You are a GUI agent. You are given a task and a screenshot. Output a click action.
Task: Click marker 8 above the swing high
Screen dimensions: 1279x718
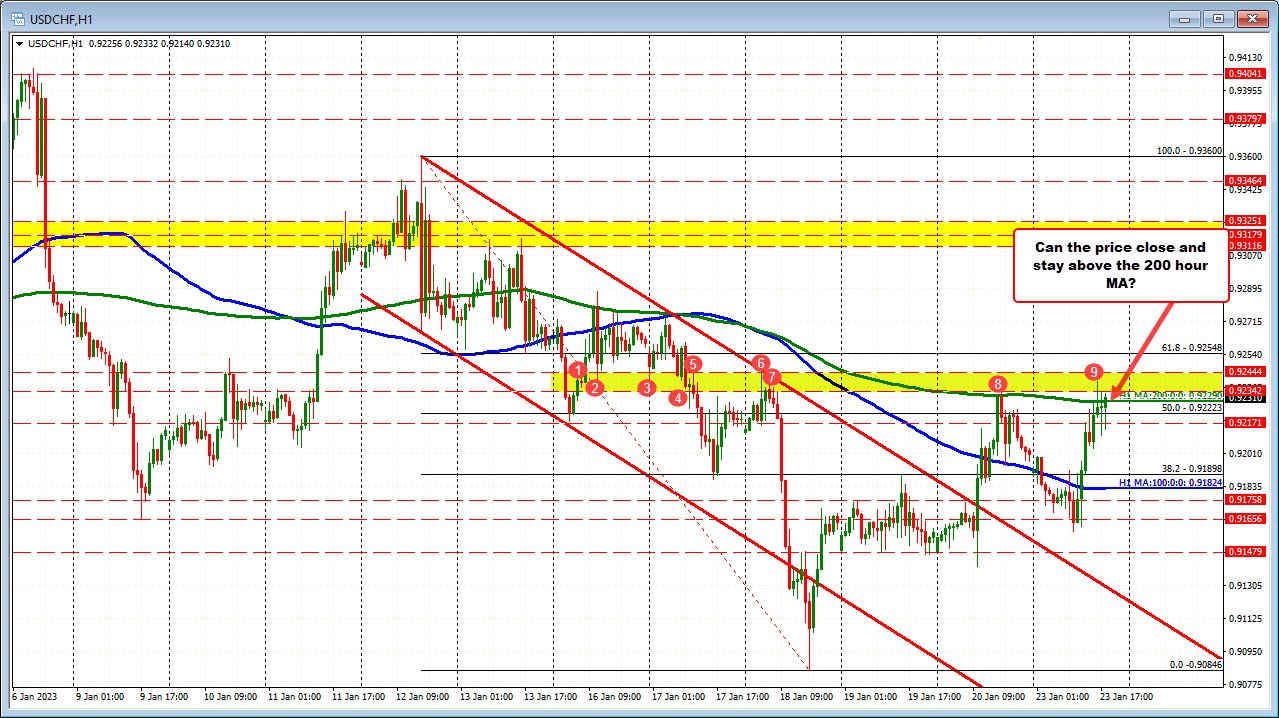(x=997, y=383)
